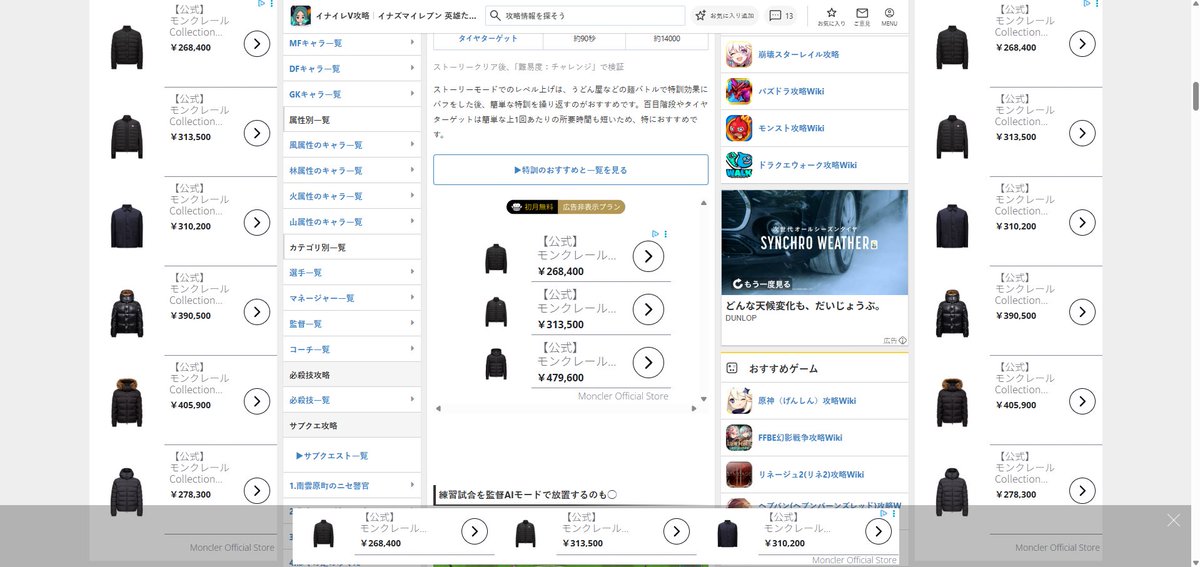Expand 火属性のキャラ一覧 submenu
This screenshot has height=567, width=1200.
350,196
